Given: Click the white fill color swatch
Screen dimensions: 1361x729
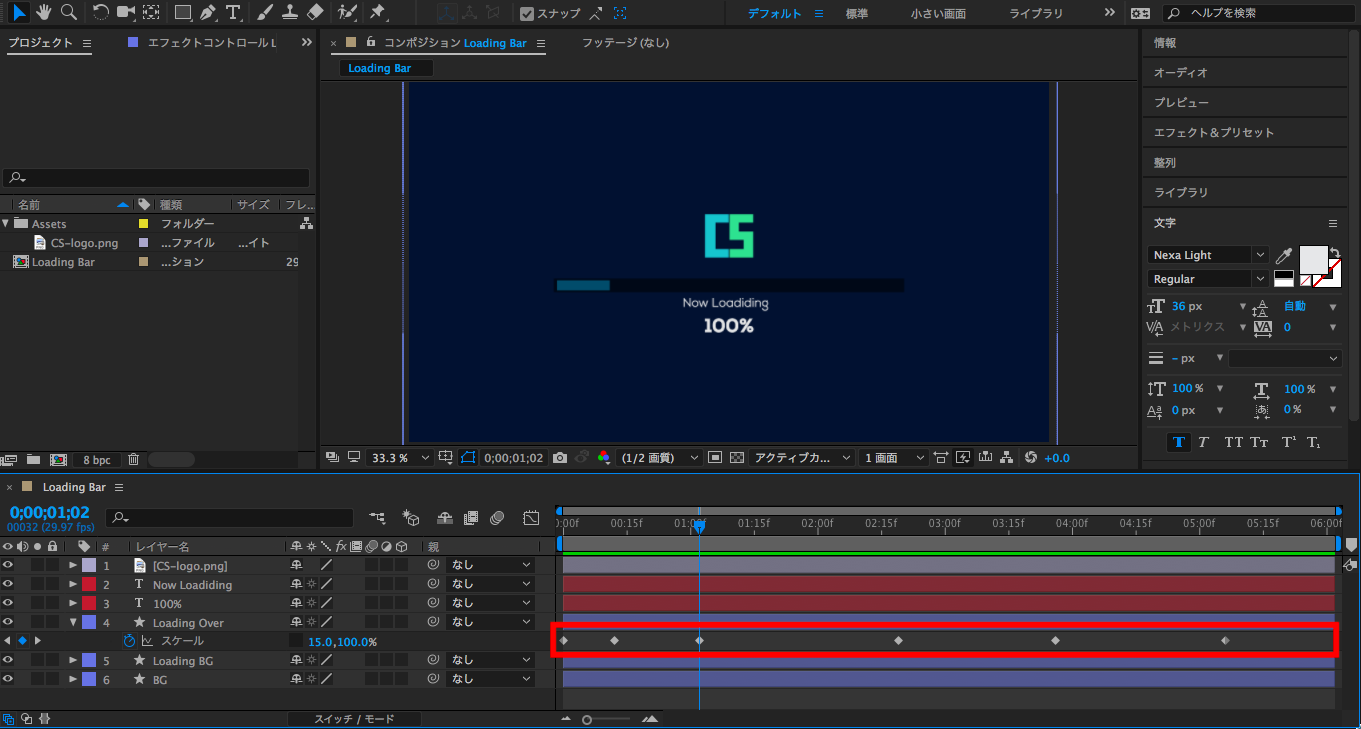Looking at the screenshot, I should point(1312,259).
